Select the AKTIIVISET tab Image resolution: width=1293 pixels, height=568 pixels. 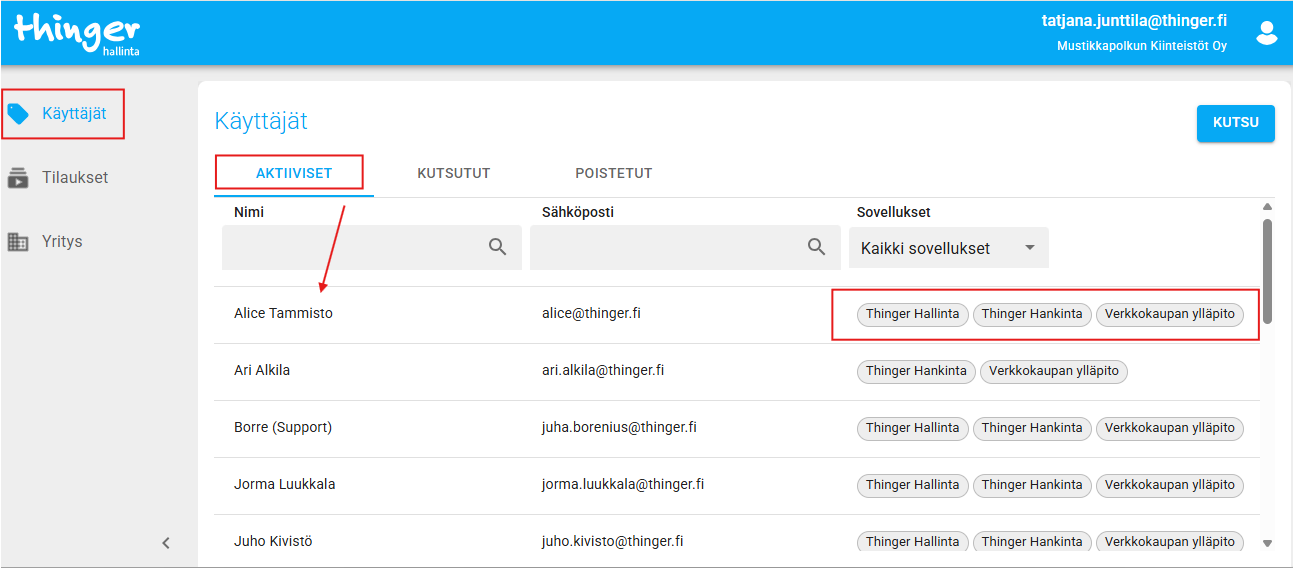pos(294,173)
